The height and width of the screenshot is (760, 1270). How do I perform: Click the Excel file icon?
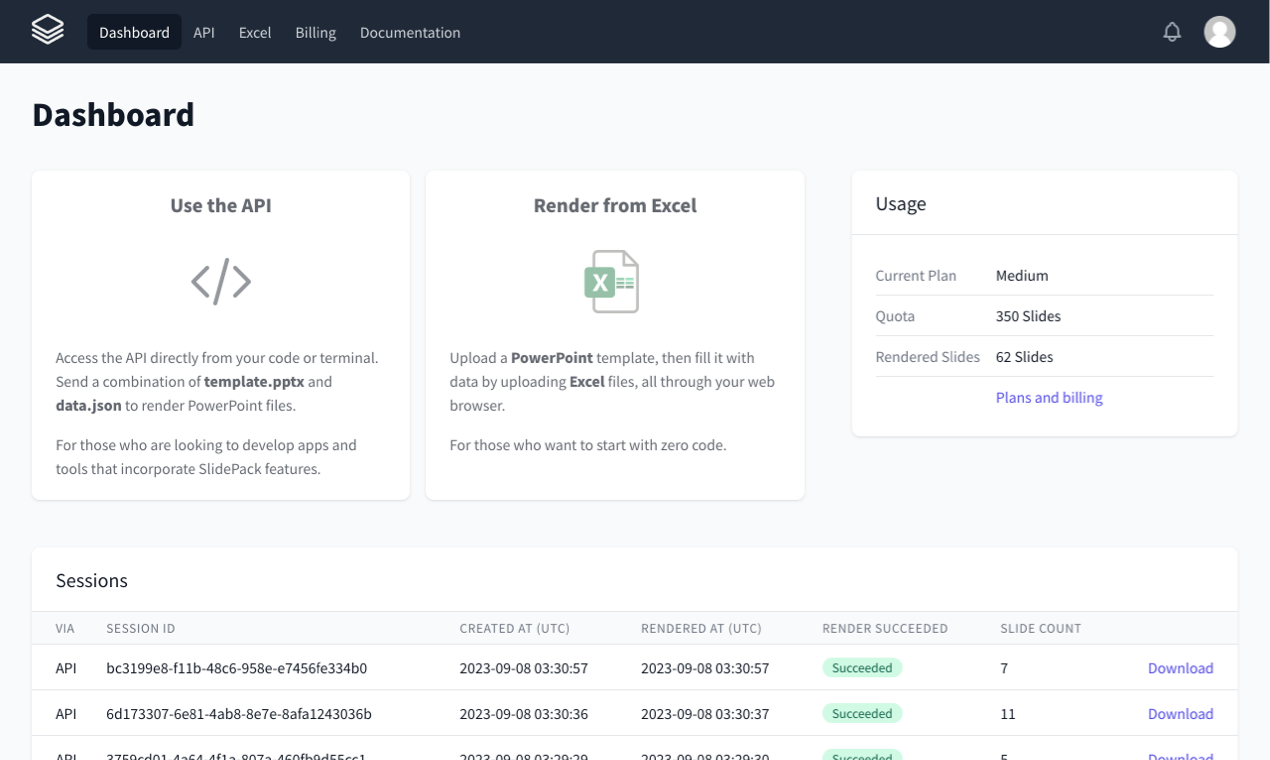click(611, 281)
